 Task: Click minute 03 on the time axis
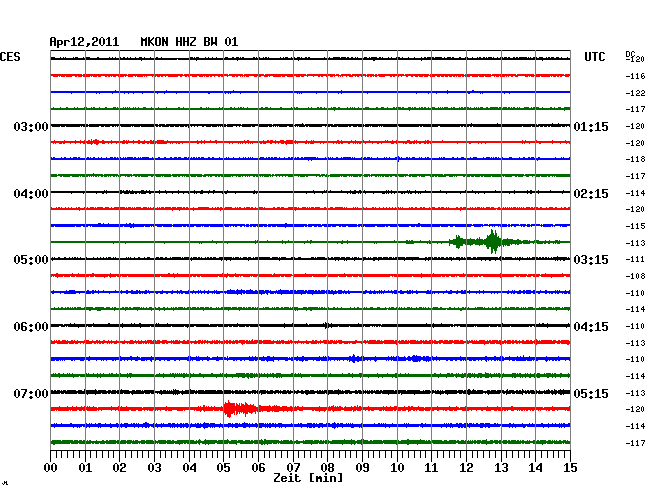pos(154,468)
